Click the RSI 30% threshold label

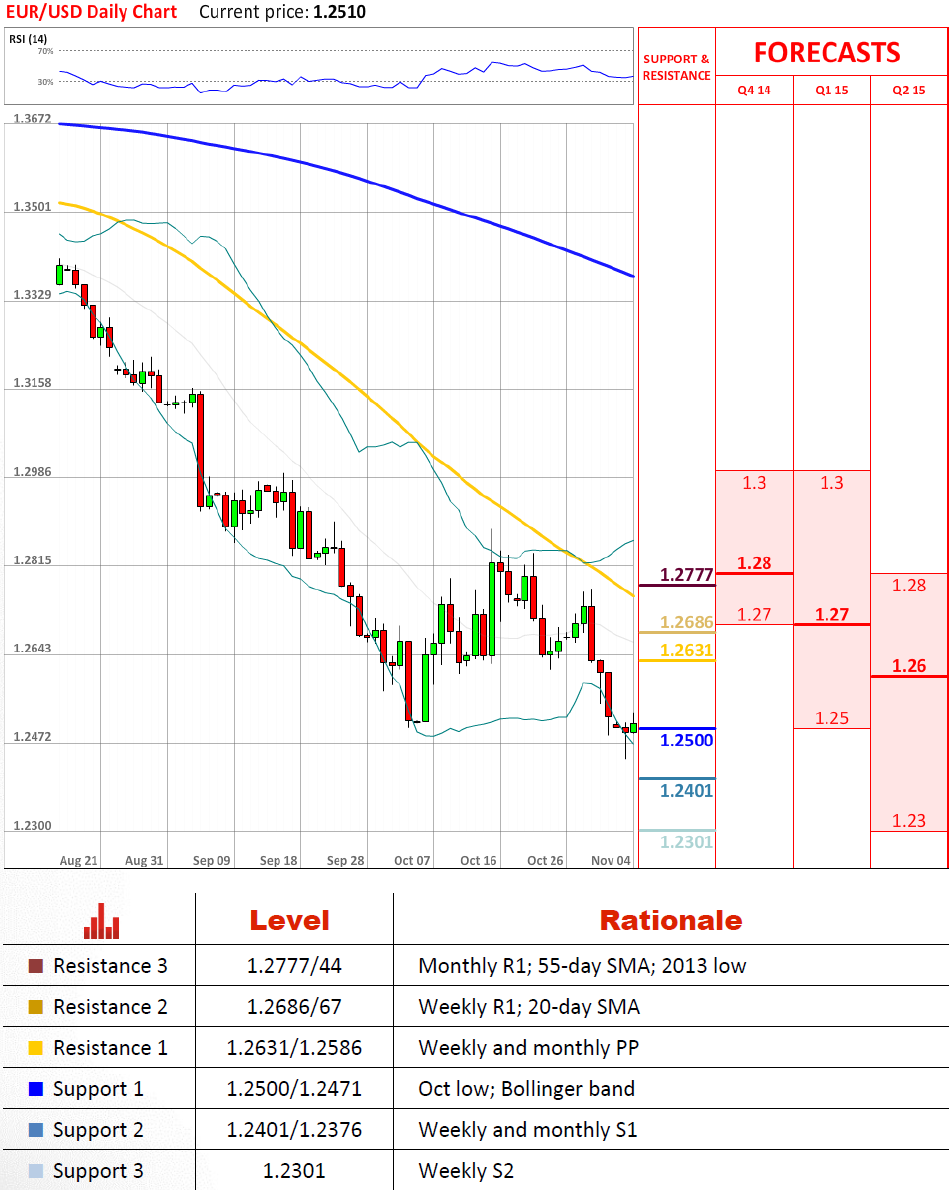tap(46, 82)
